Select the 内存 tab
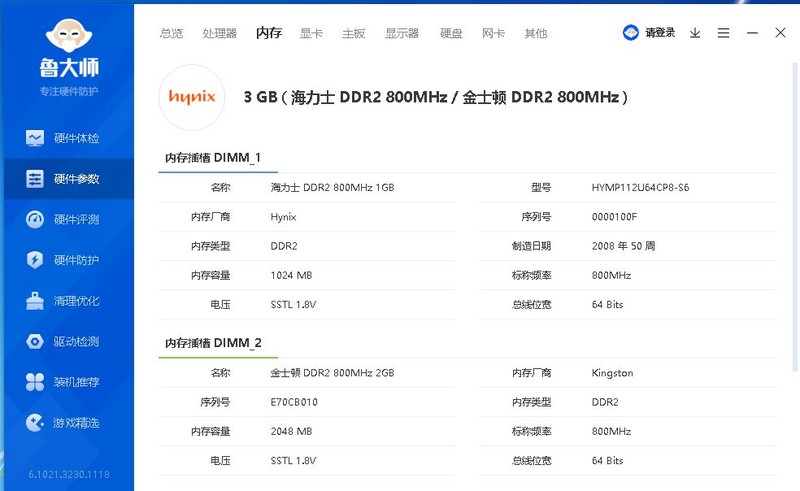The image size is (800, 491). point(269,33)
